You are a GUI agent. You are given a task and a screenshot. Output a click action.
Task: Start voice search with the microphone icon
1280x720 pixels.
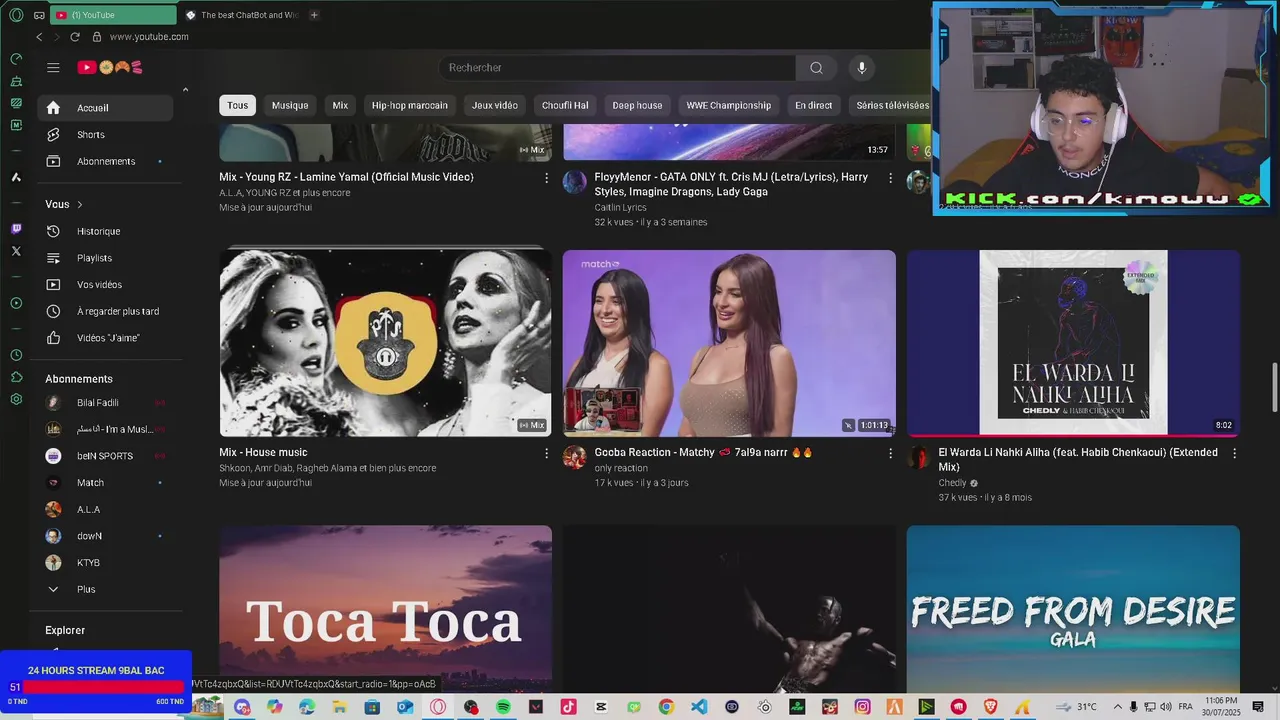tap(862, 67)
